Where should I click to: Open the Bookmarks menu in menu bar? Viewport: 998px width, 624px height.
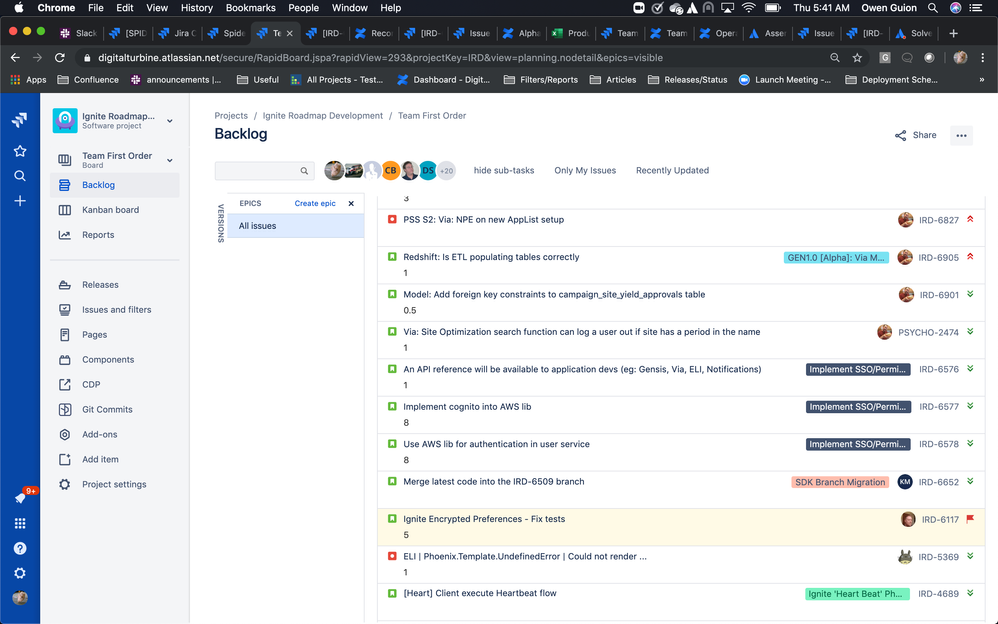pyautogui.click(x=251, y=8)
